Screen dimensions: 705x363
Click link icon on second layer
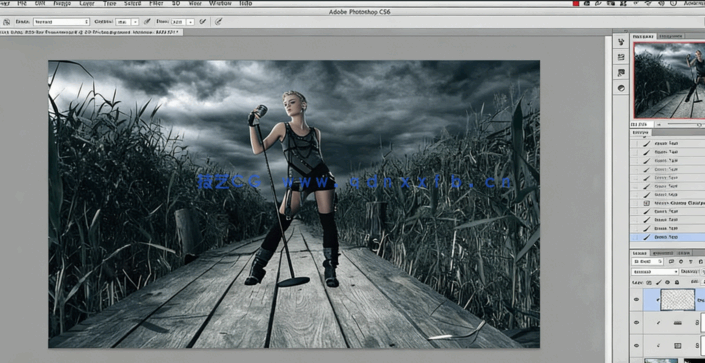[697, 323]
